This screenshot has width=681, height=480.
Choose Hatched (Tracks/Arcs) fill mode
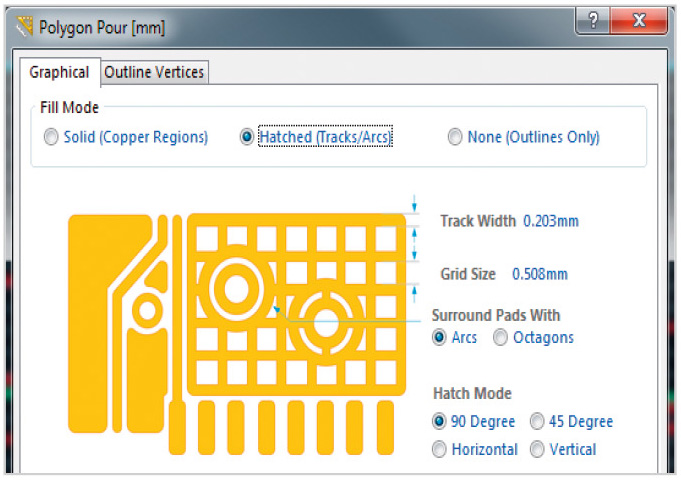click(x=247, y=137)
